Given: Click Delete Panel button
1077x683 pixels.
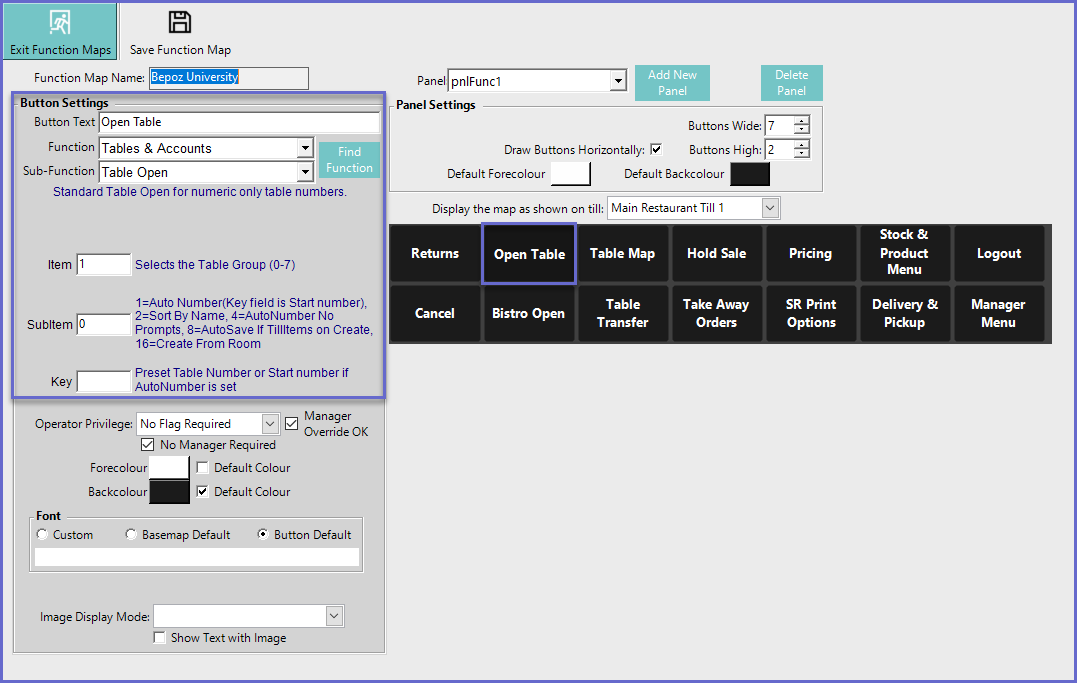Looking at the screenshot, I should pyautogui.click(x=791, y=82).
